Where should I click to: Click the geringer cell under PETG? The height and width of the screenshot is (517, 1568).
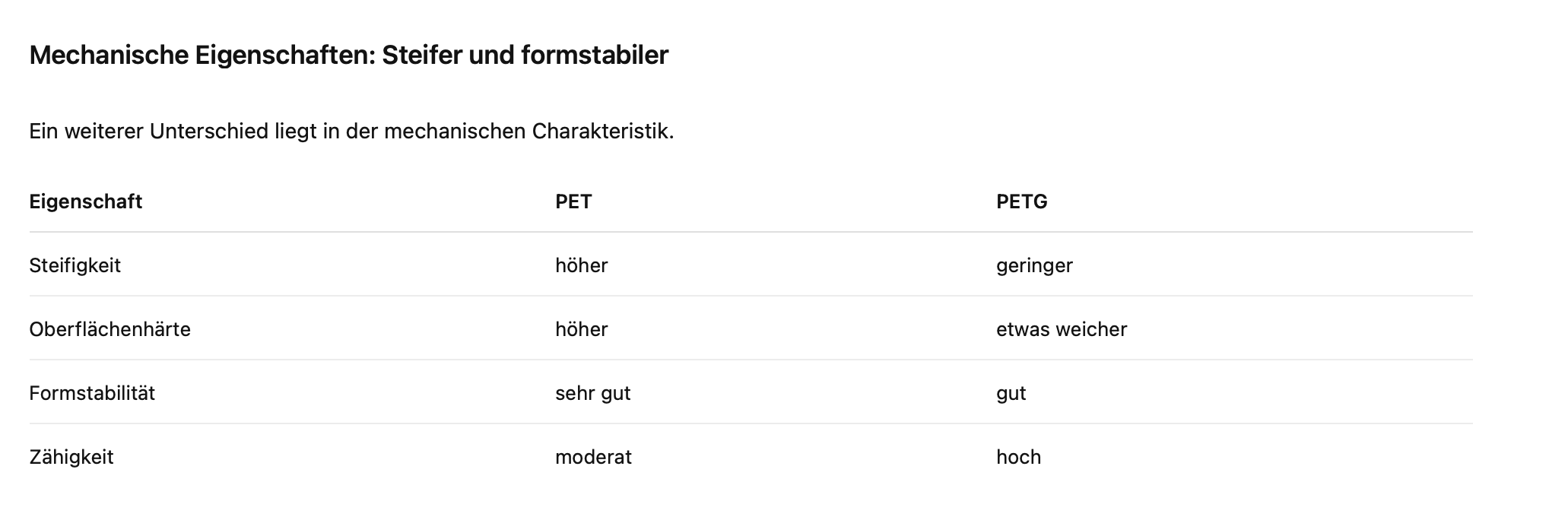pos(1034,265)
